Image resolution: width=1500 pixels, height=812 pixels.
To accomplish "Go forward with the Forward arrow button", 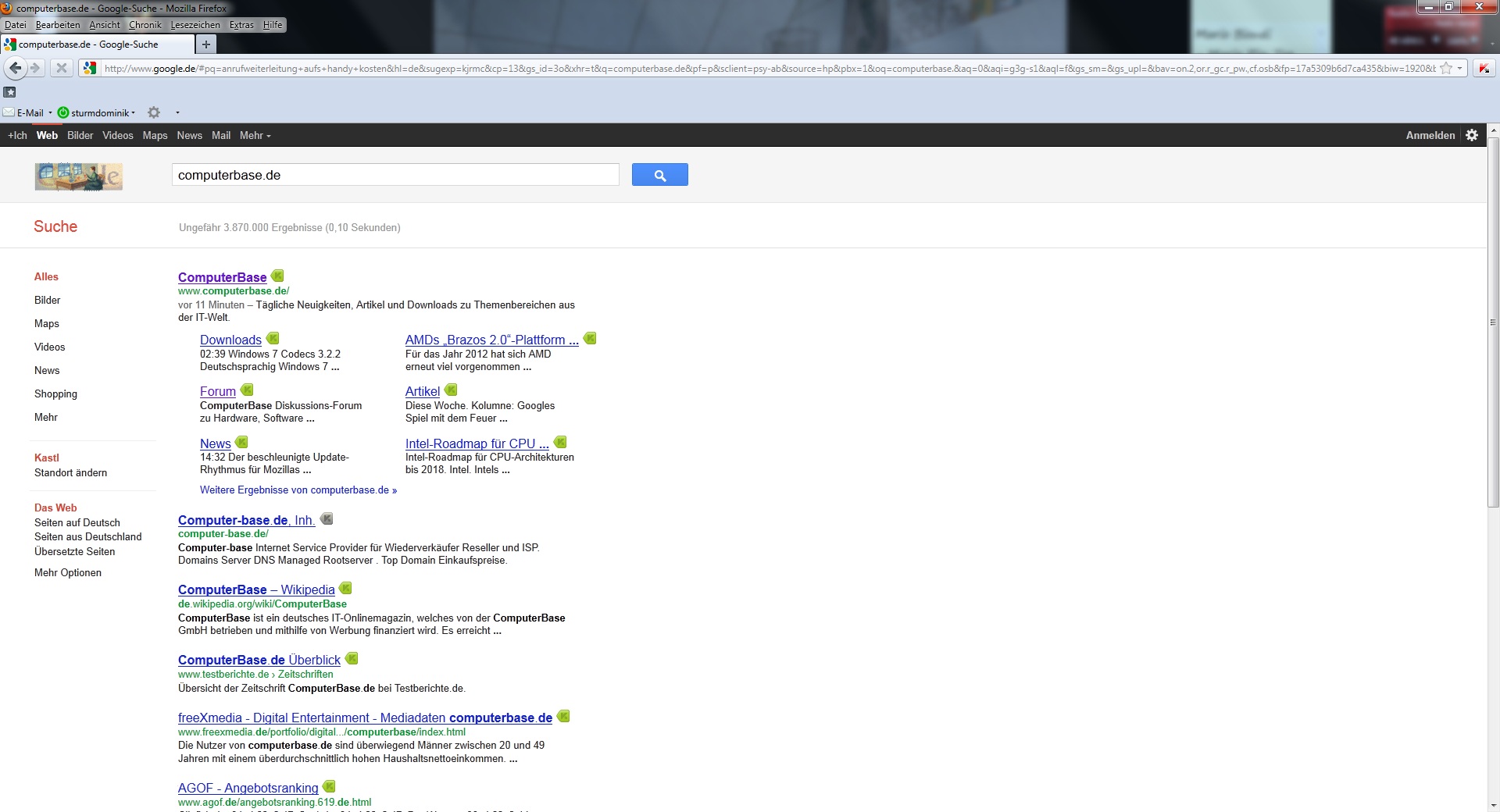I will tap(35, 68).
